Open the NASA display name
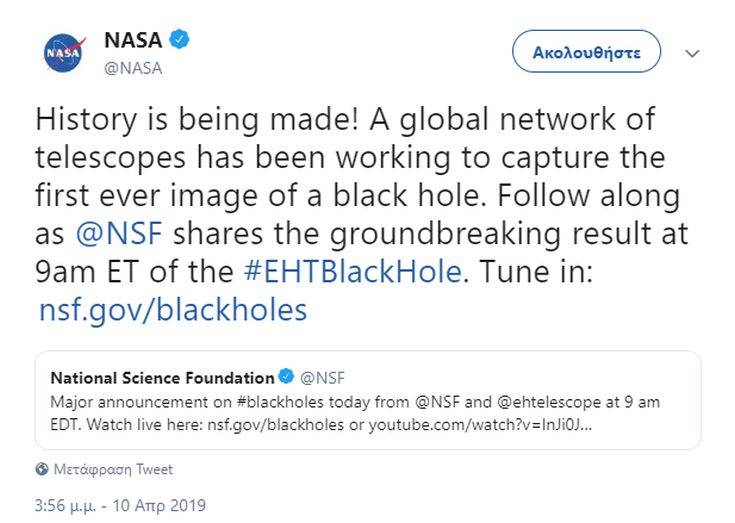 pos(133,41)
